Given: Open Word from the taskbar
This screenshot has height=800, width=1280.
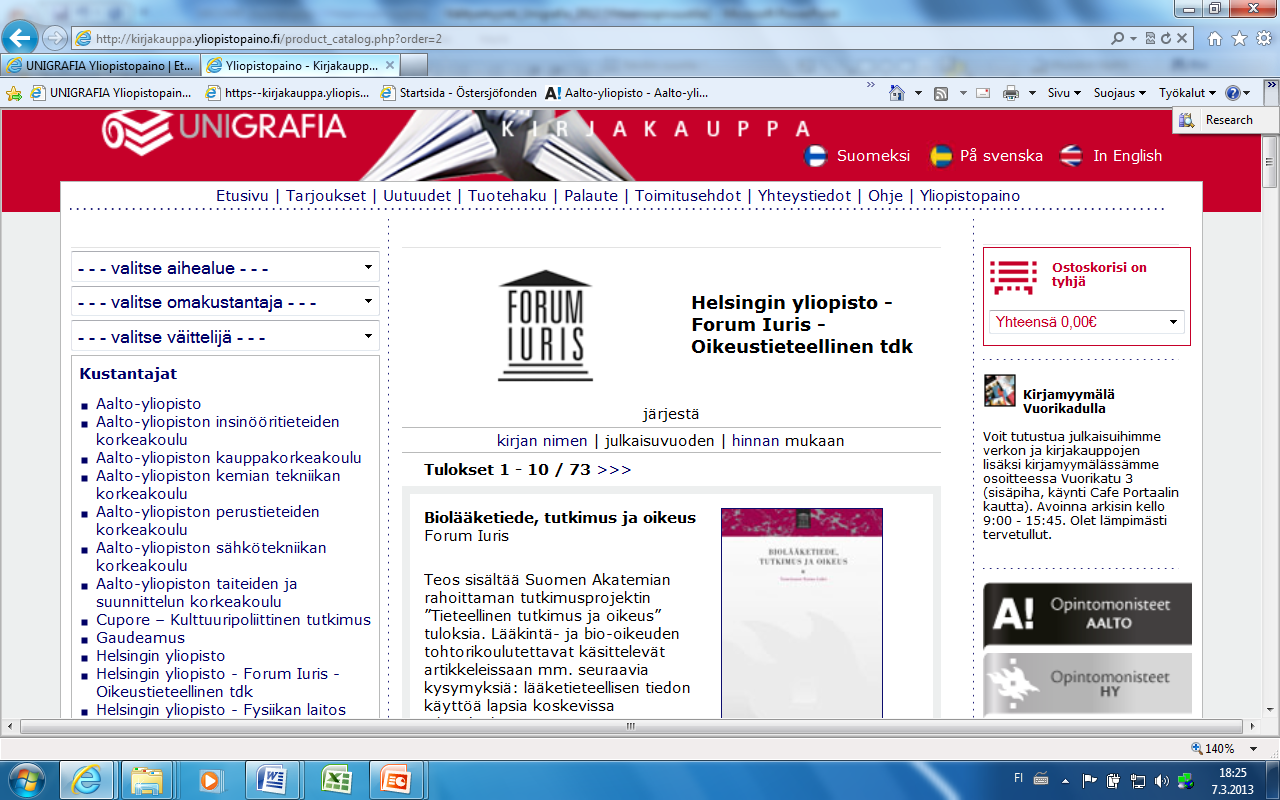Looking at the screenshot, I should point(271,779).
